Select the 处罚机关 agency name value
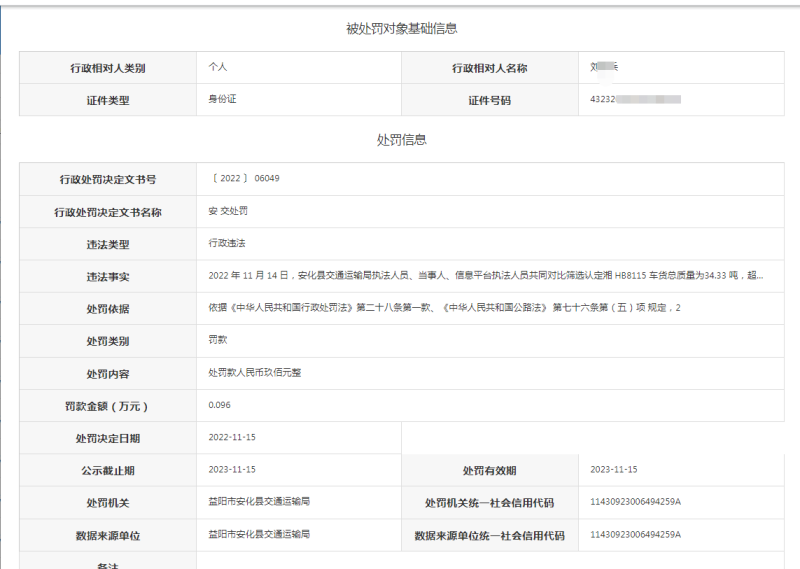Viewport: 800px width, 569px height. (x=259, y=501)
